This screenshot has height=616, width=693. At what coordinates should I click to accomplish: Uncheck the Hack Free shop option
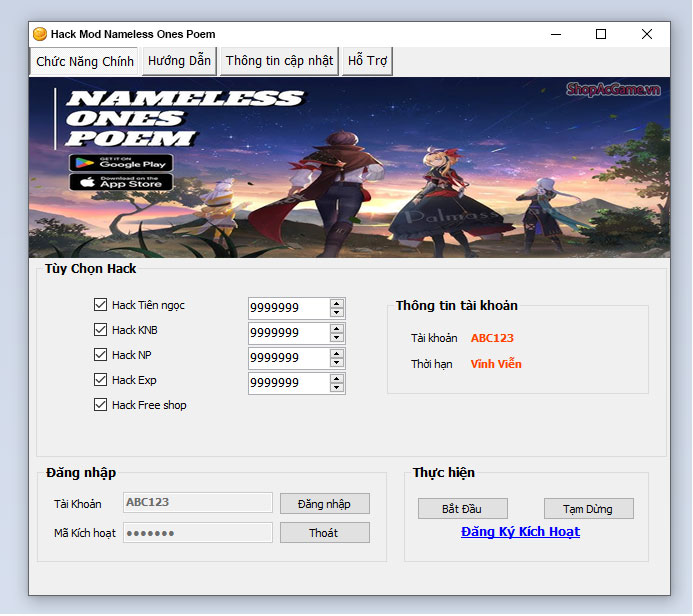100,405
